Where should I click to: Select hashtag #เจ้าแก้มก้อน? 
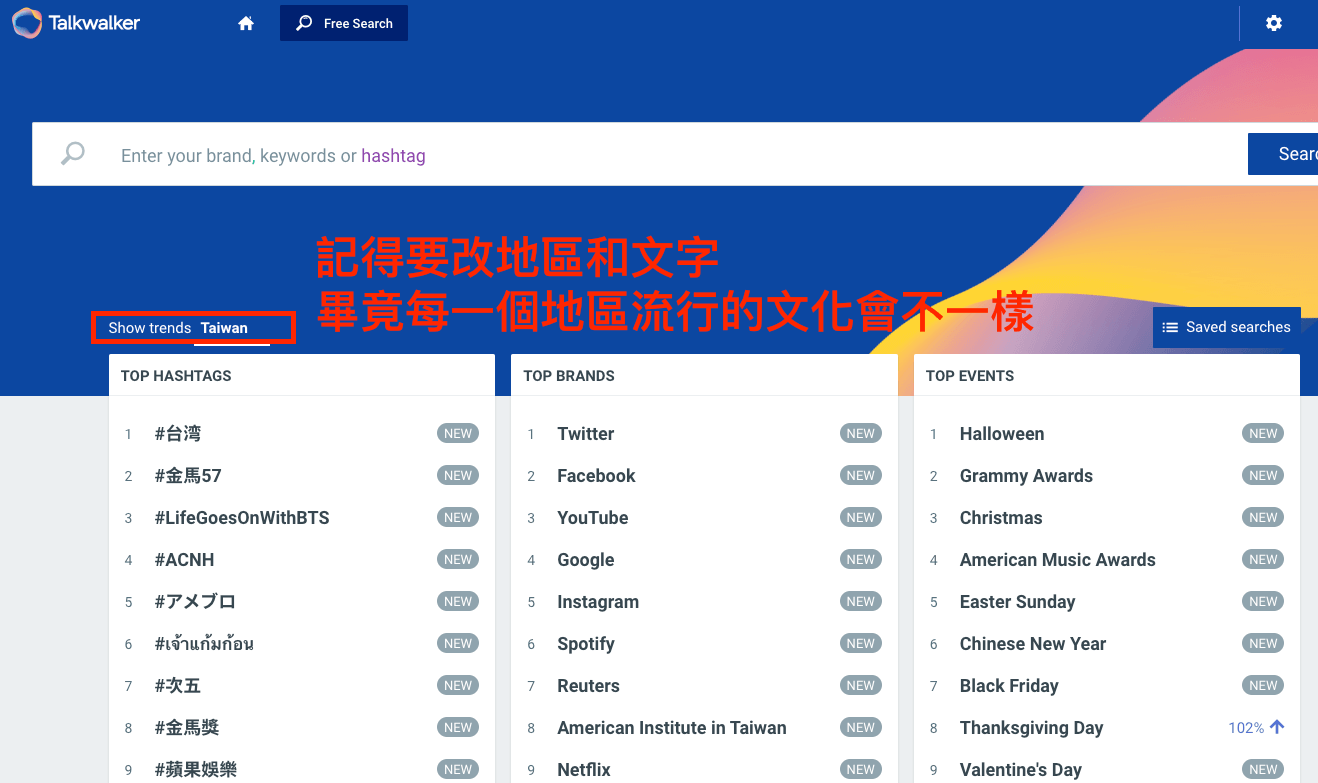coord(204,644)
